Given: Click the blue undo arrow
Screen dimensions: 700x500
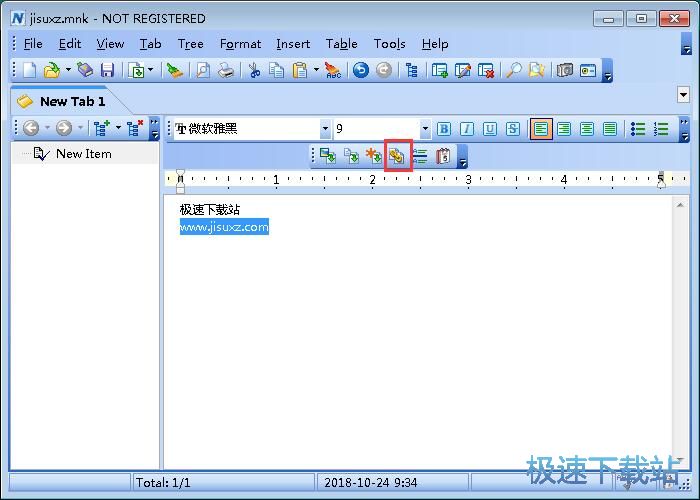Looking at the screenshot, I should point(361,70).
